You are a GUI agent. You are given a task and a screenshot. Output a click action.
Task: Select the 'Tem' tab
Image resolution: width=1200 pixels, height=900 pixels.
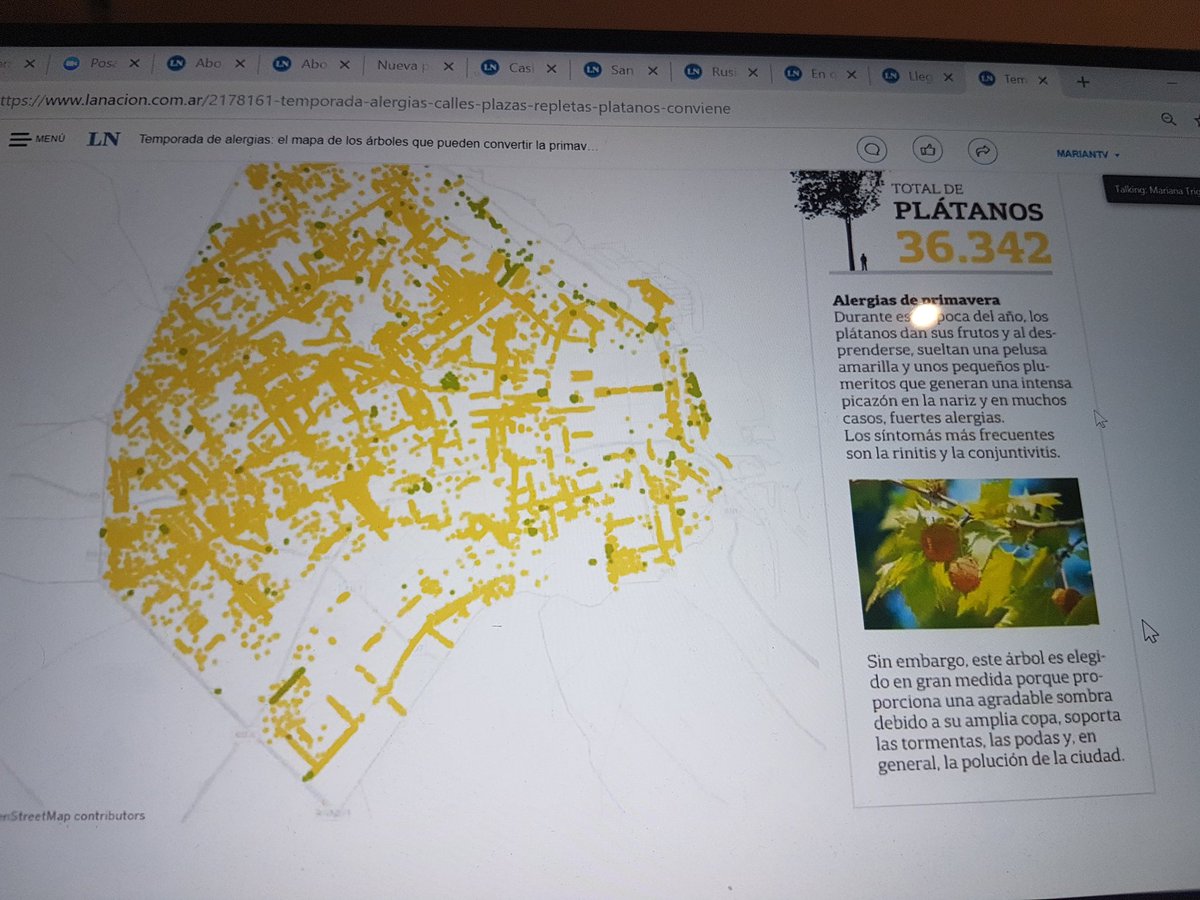(1012, 77)
